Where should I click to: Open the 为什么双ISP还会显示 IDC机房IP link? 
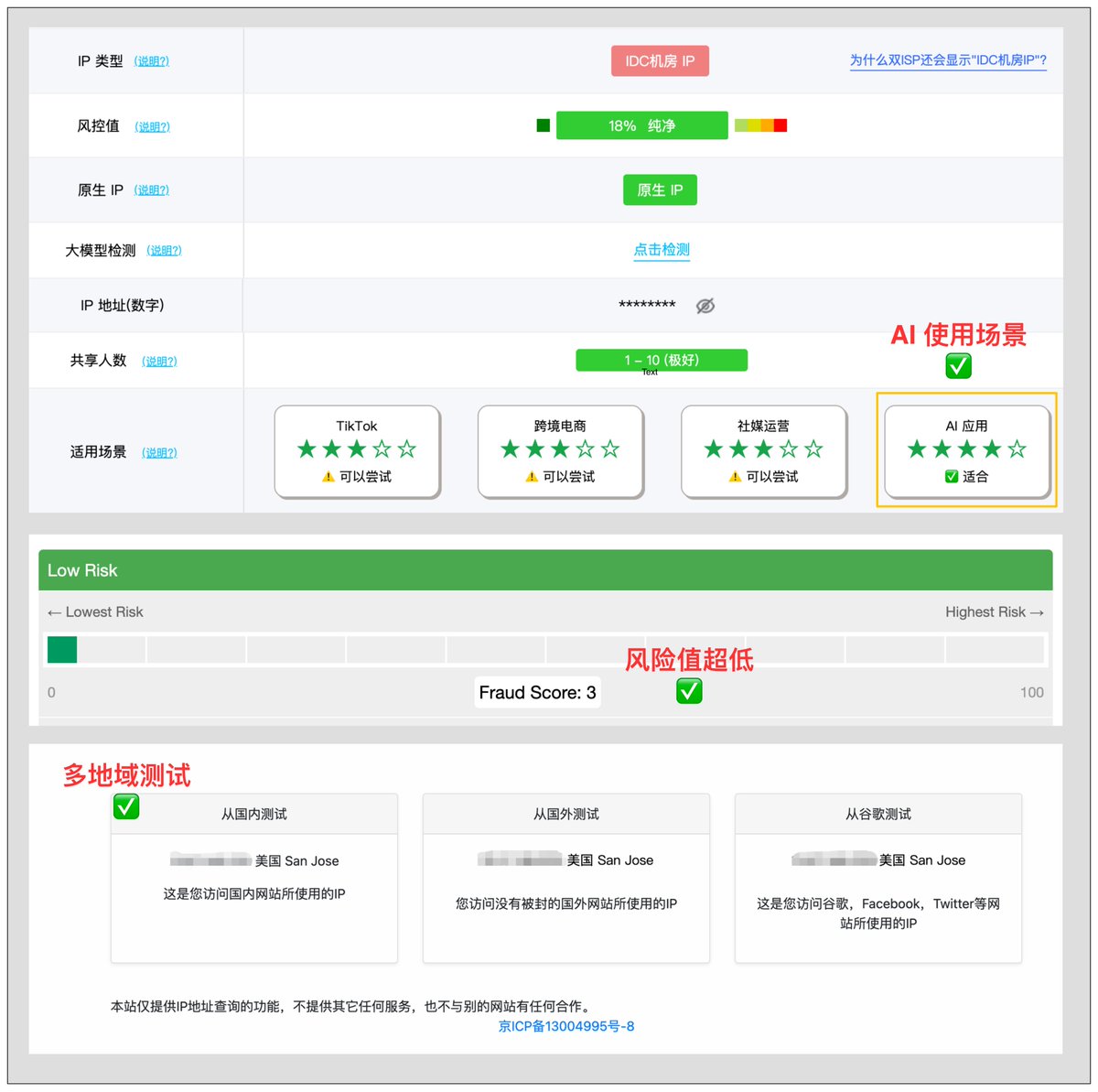tap(948, 60)
